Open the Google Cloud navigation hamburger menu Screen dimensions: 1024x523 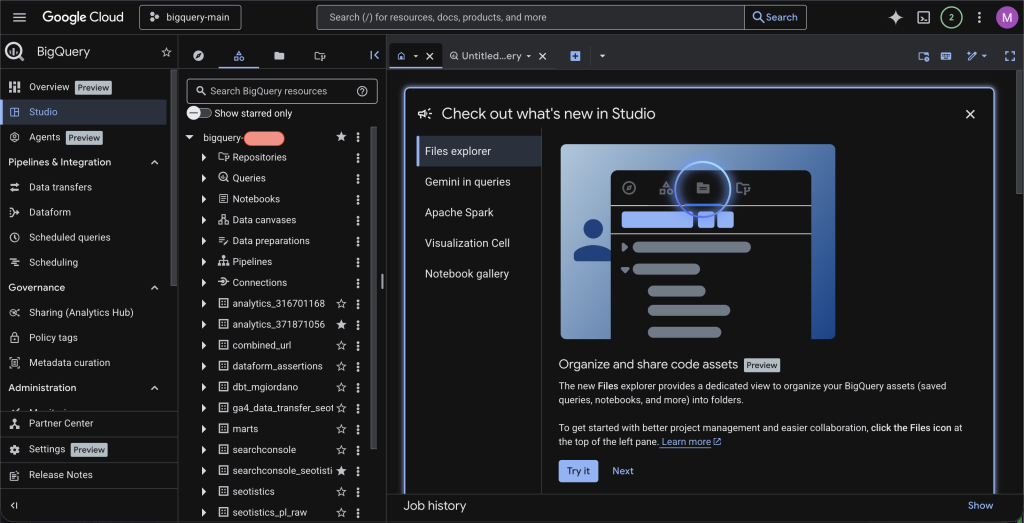tap(19, 17)
